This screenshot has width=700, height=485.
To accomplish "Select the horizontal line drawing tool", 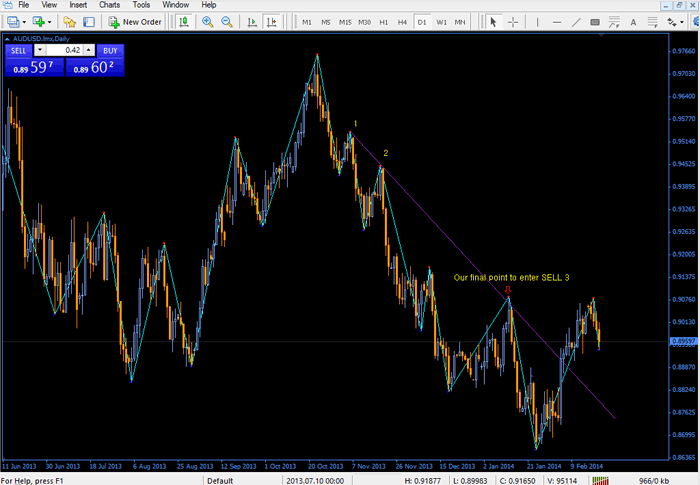I will [x=557, y=21].
